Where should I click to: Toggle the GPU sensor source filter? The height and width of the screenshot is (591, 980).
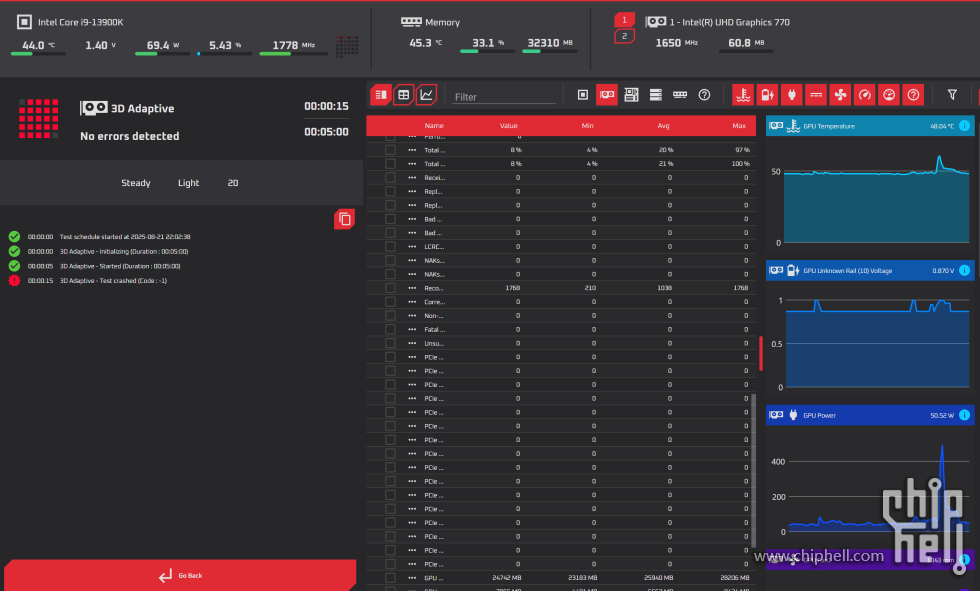[x=607, y=95]
